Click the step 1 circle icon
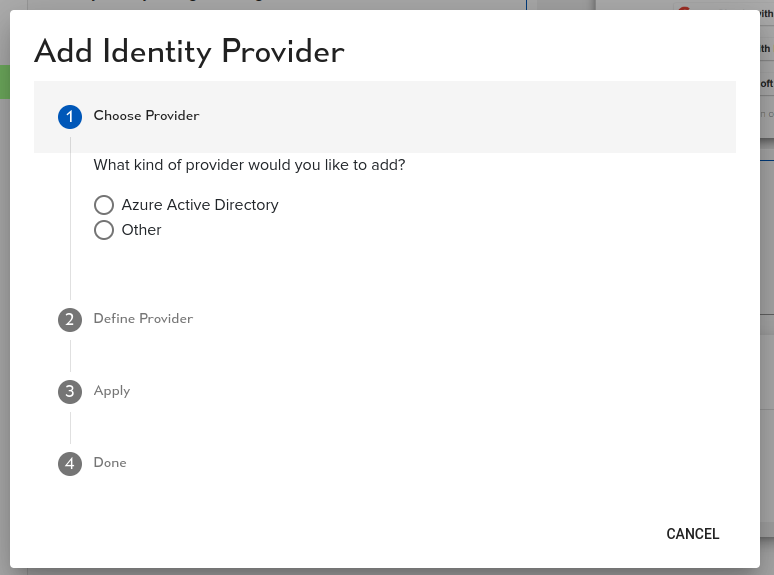This screenshot has height=575, width=774. pyautogui.click(x=70, y=117)
